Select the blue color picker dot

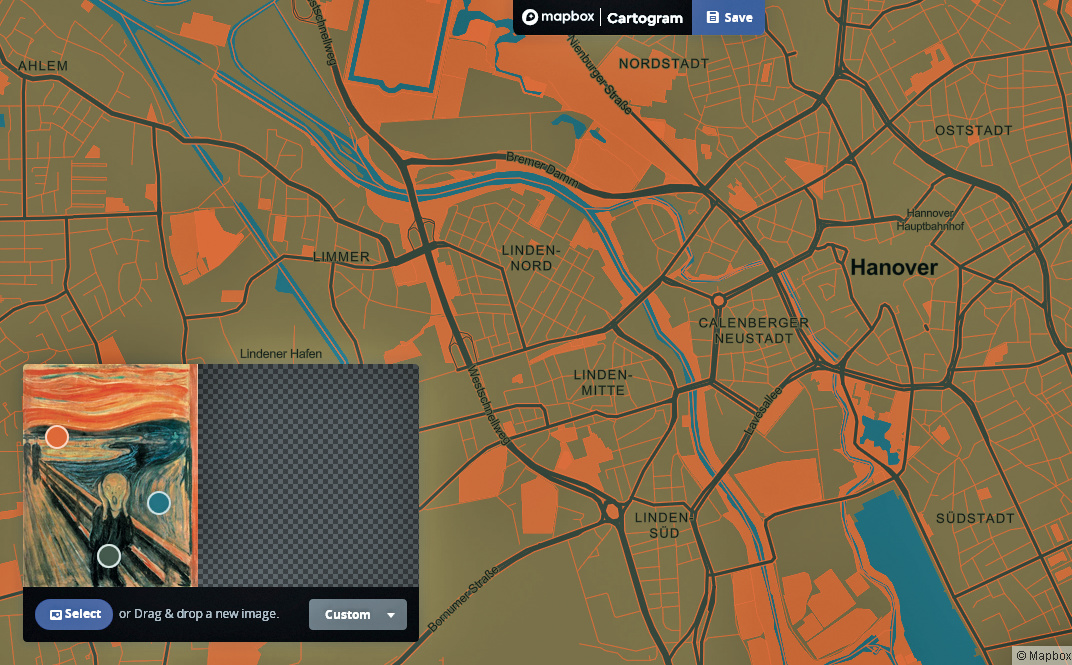[159, 502]
